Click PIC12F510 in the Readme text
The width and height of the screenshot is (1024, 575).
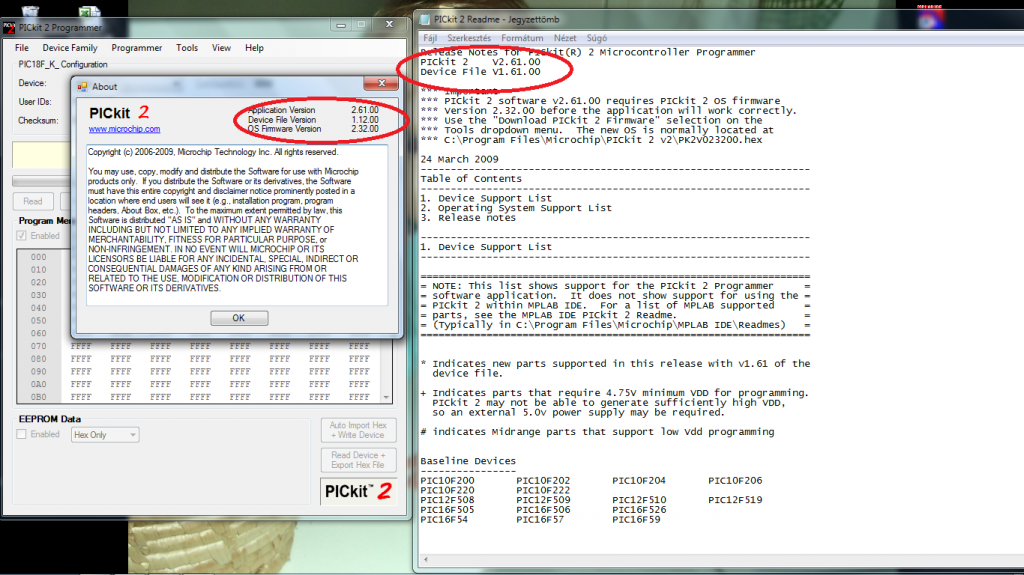point(639,500)
